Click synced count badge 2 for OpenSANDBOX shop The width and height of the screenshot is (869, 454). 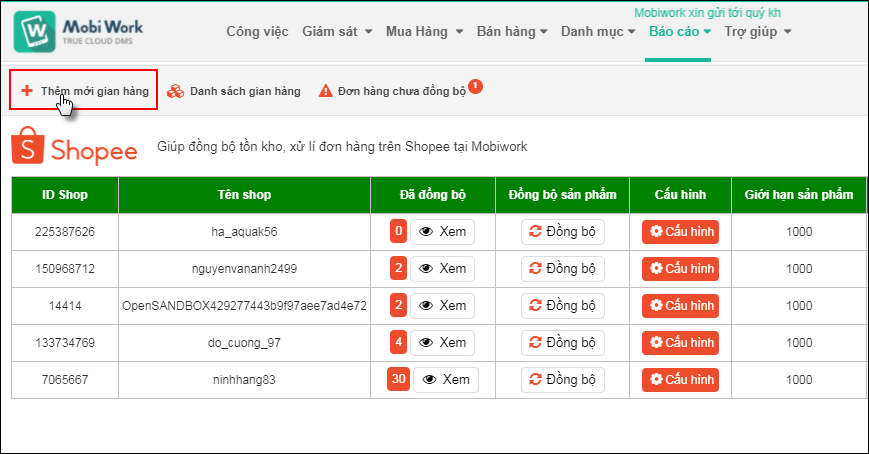tap(398, 305)
